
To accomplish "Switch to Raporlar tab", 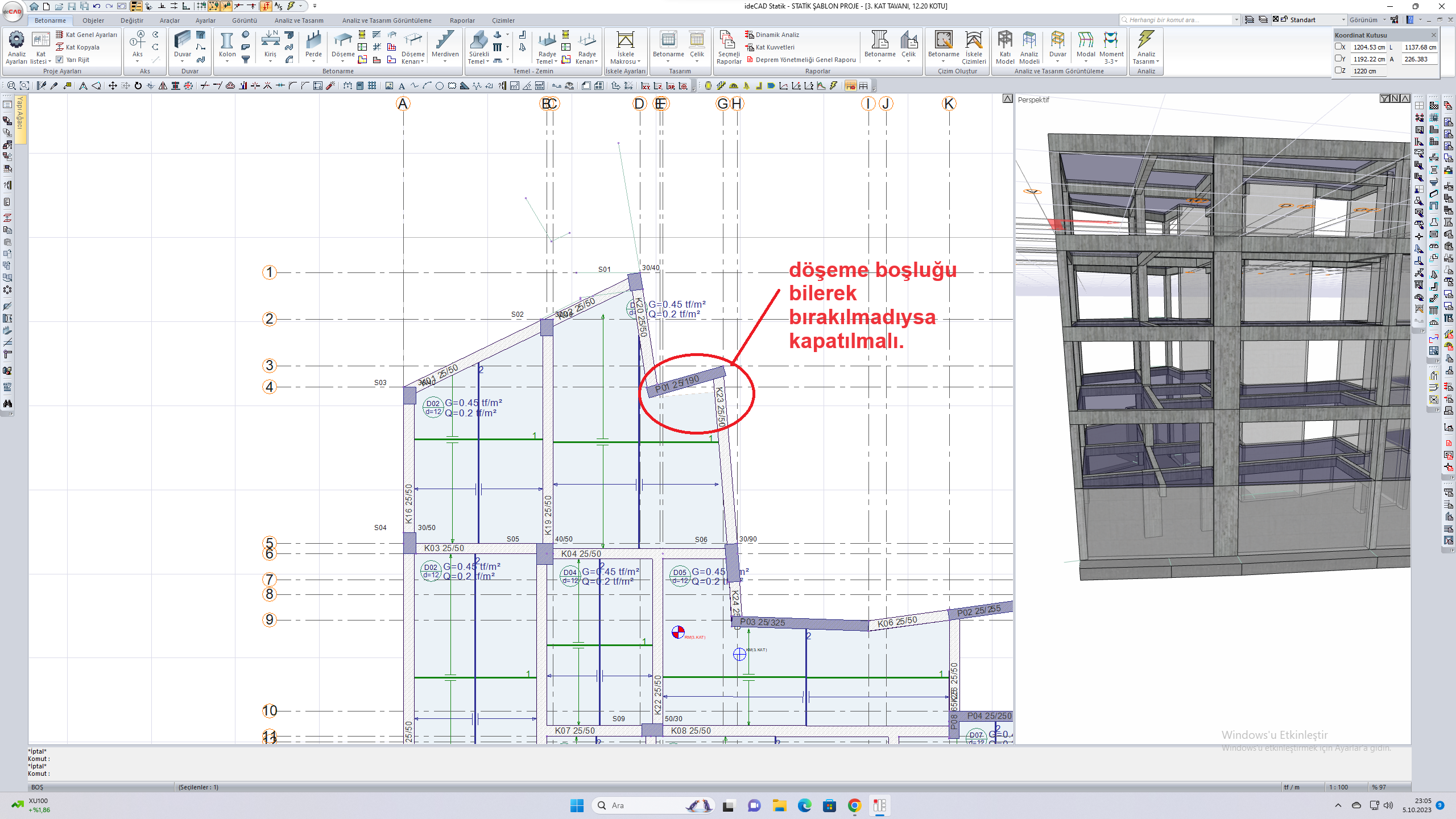I will coord(462,20).
